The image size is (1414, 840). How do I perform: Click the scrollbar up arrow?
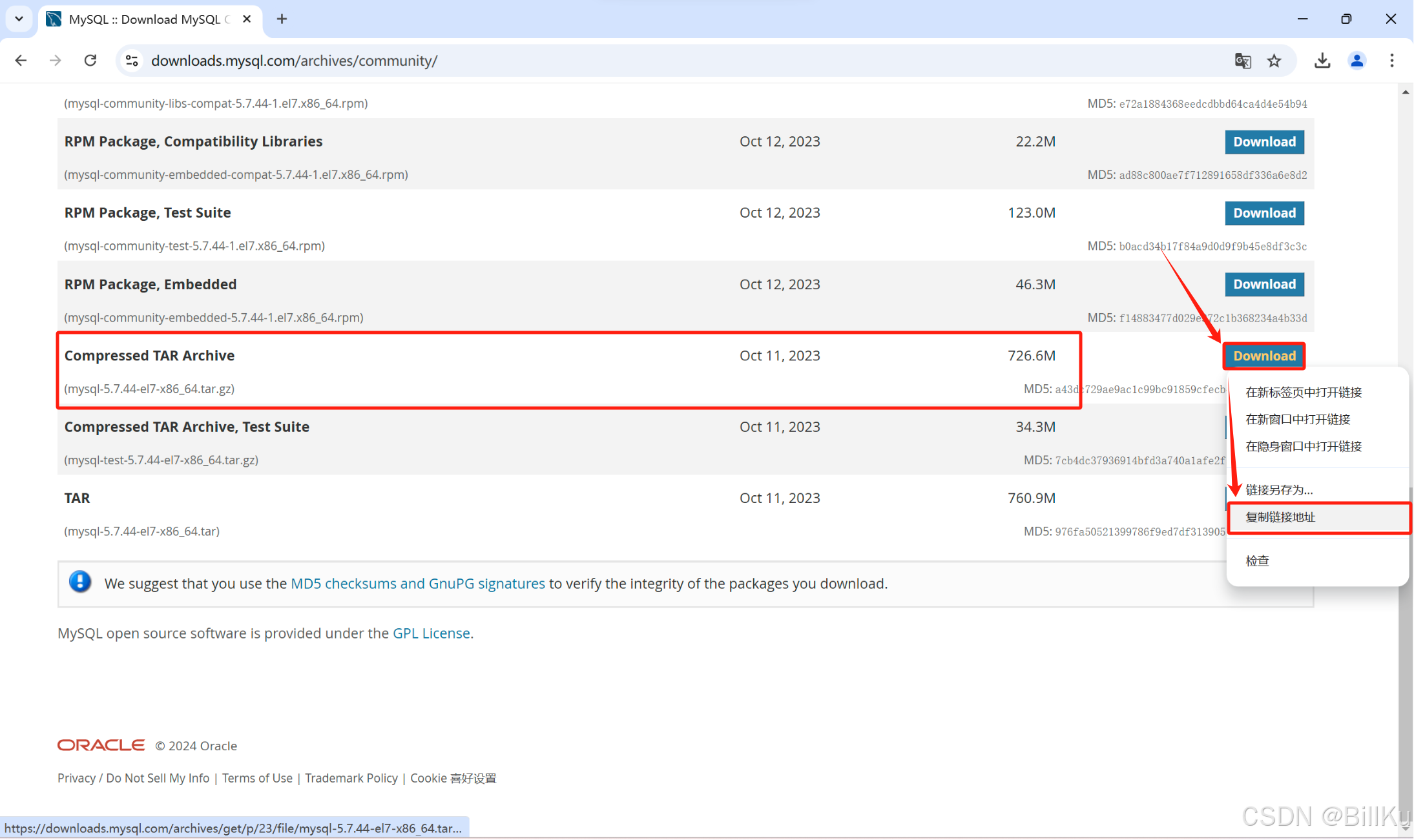coord(1405,92)
